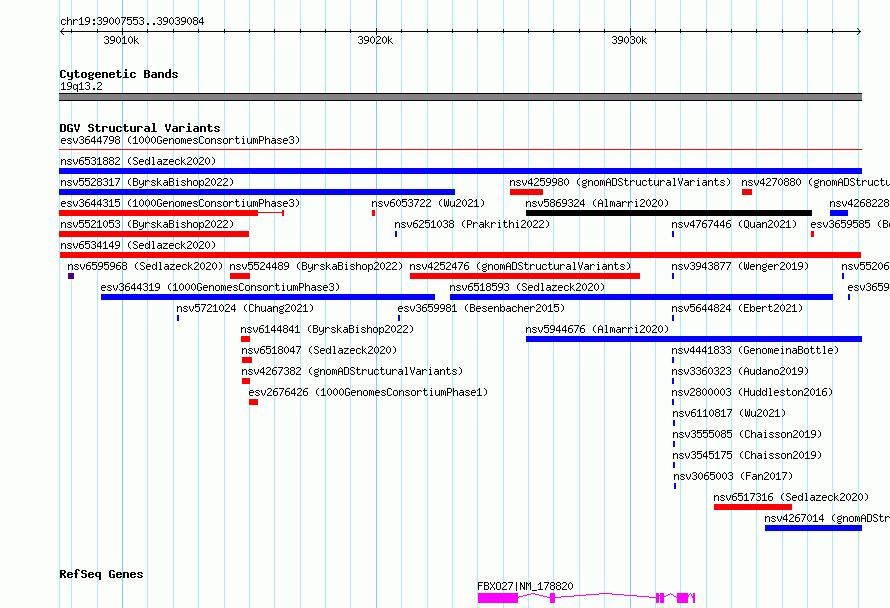
Task: Open nsv5644824 (Ebert2021) variant
Action: 737,308
